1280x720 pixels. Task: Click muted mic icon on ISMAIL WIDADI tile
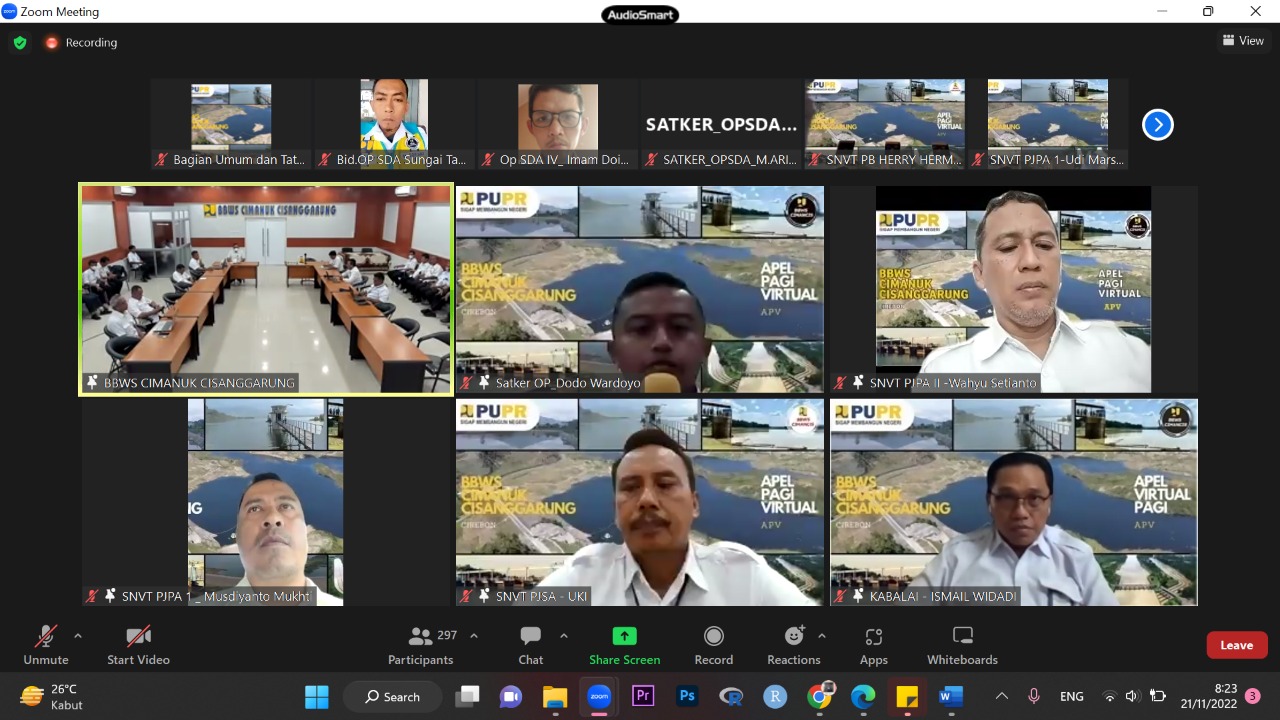click(x=840, y=596)
